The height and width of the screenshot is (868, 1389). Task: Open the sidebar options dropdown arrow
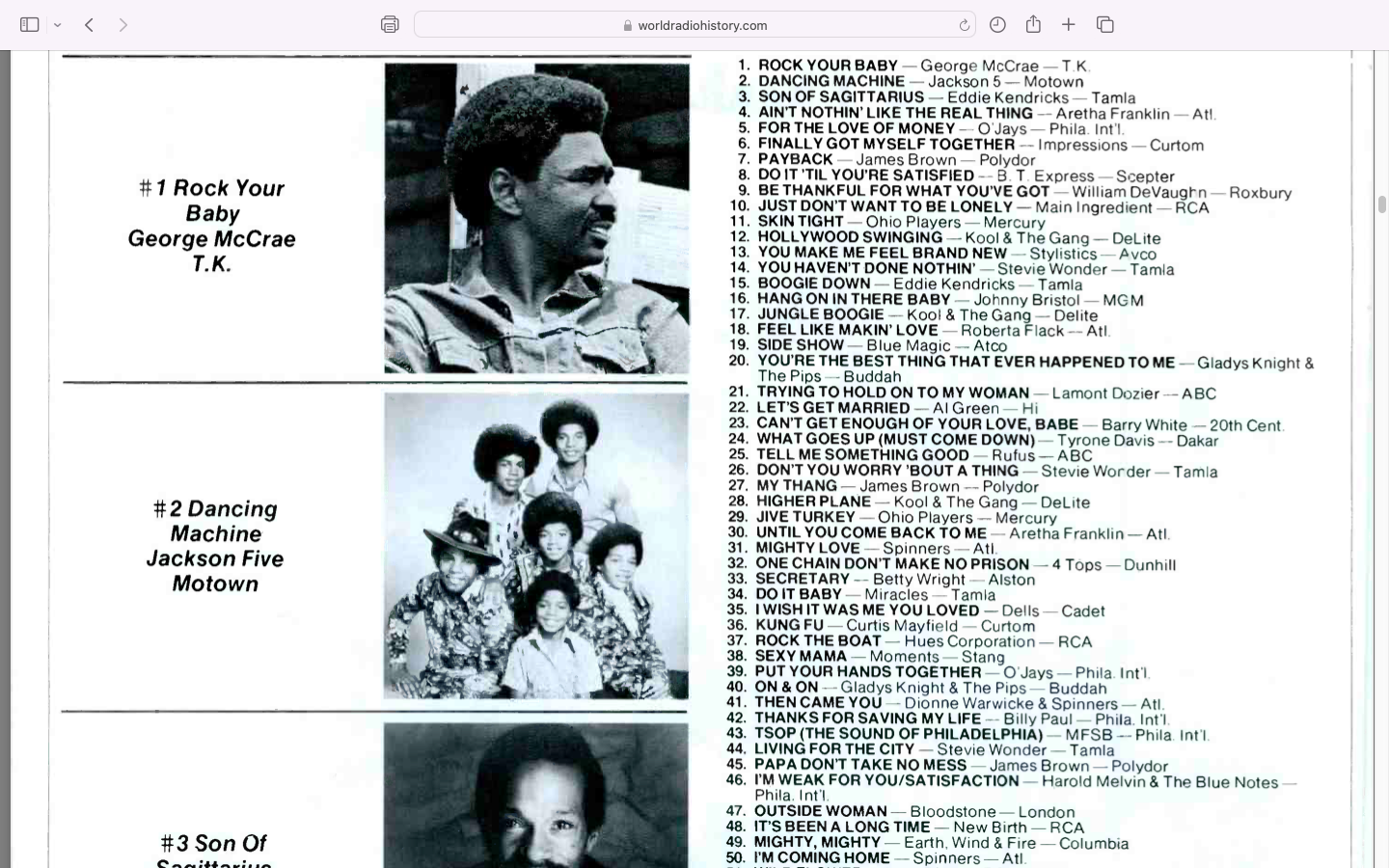(58, 25)
